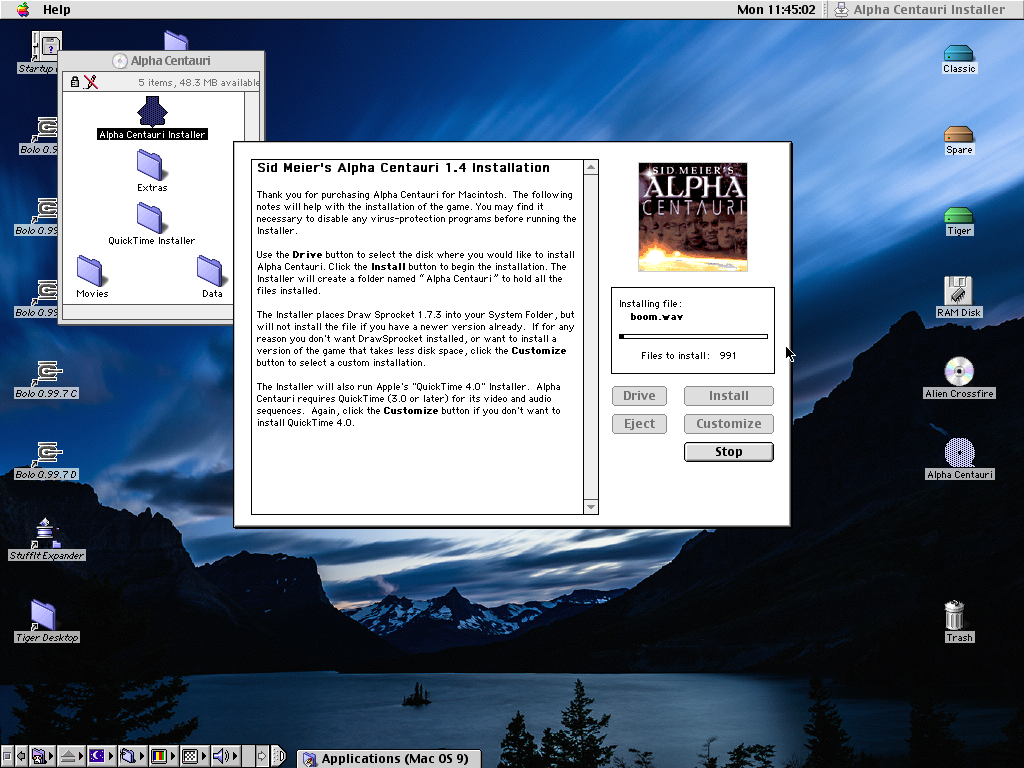Collapse the Control Strip with its left end button
This screenshot has width=1024, height=768.
click(7, 756)
